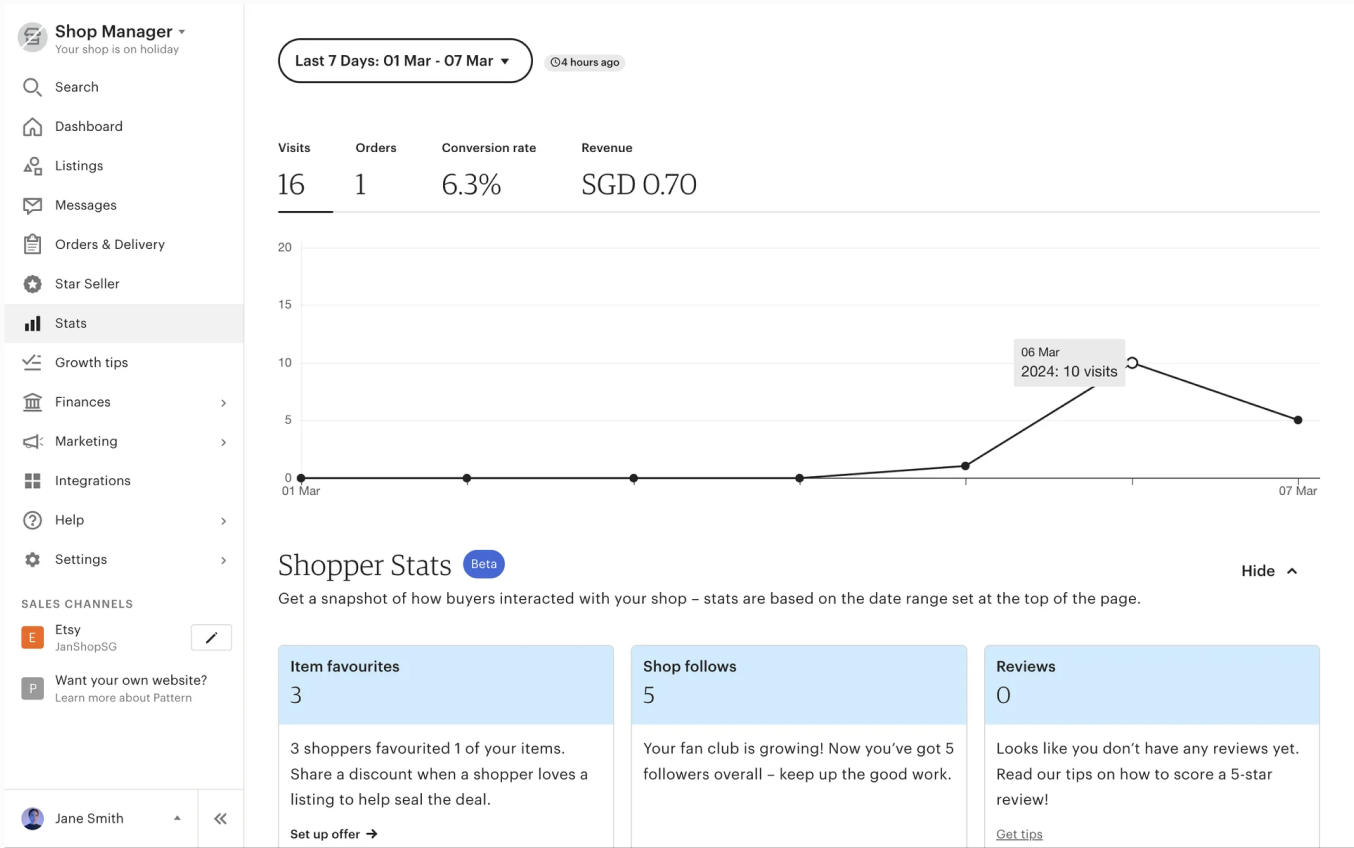1354x848 pixels.
Task: Switch to the Revenue metric tab
Action: [x=638, y=172]
